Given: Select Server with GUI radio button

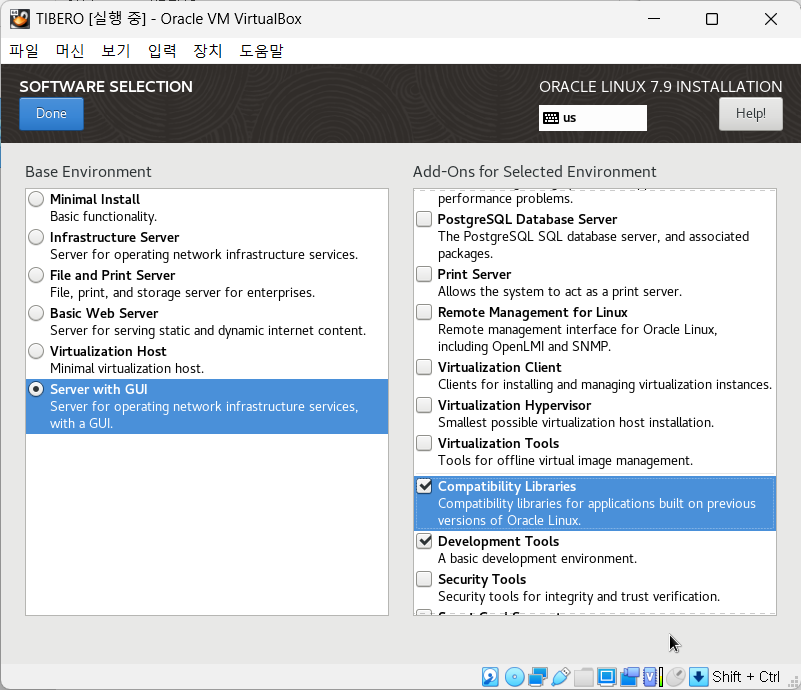Looking at the screenshot, I should click(36, 389).
